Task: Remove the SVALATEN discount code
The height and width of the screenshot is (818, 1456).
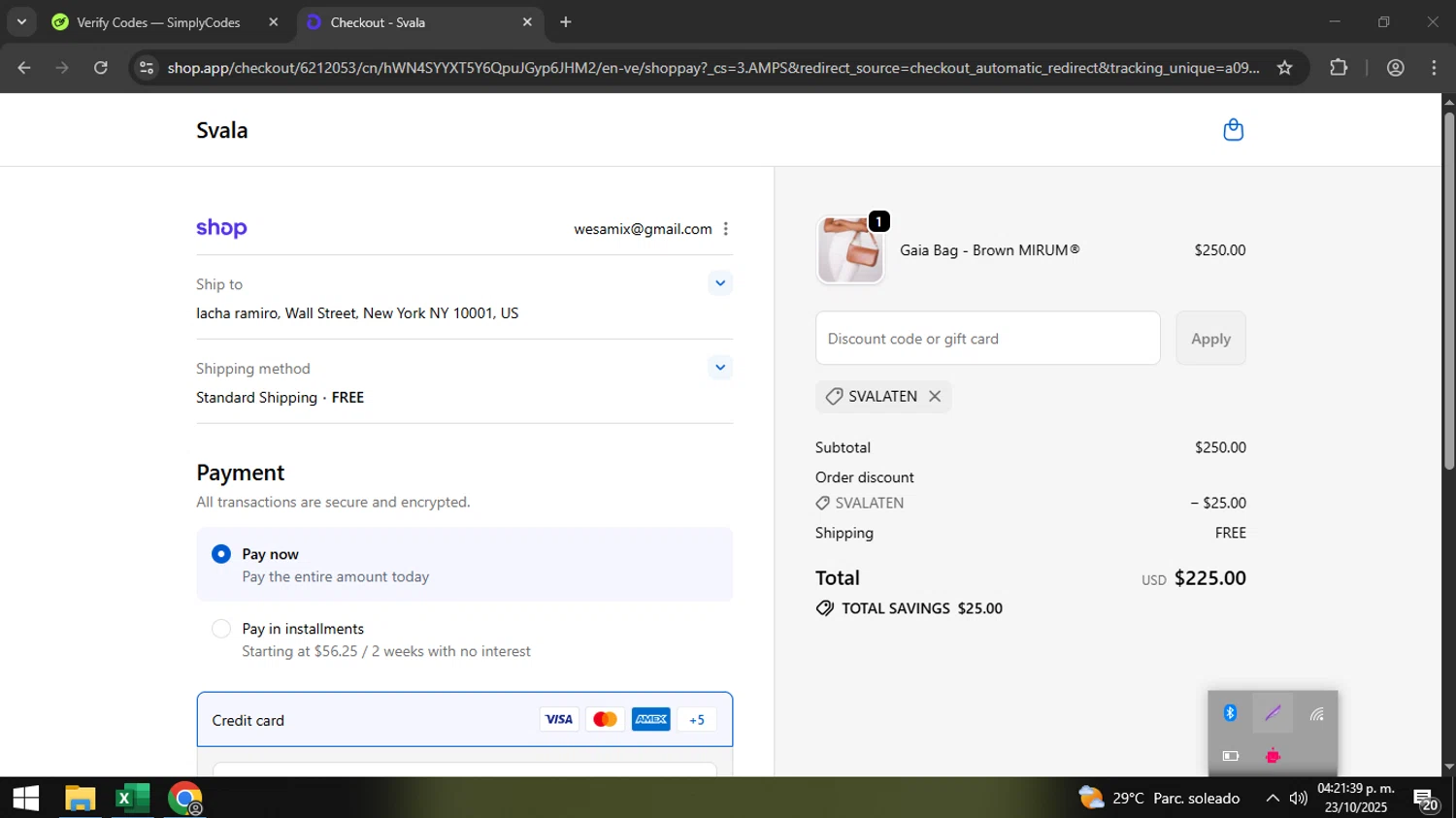Action: pyautogui.click(x=935, y=396)
